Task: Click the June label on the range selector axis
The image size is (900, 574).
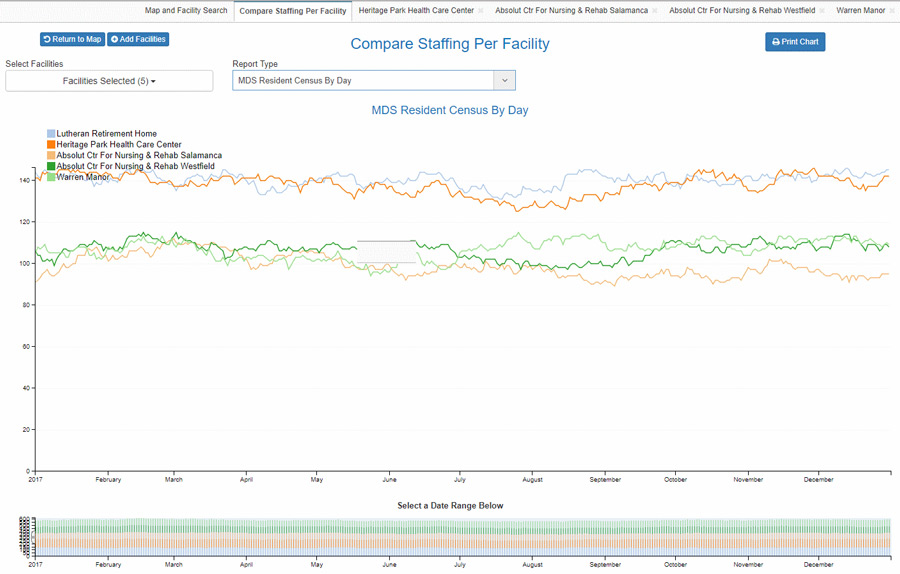Action: click(x=389, y=565)
